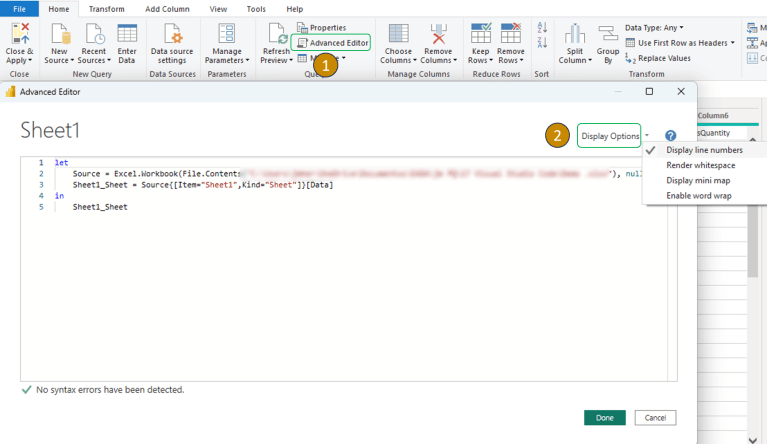Open Recent Sources icon
The image size is (767, 444).
[x=93, y=34]
